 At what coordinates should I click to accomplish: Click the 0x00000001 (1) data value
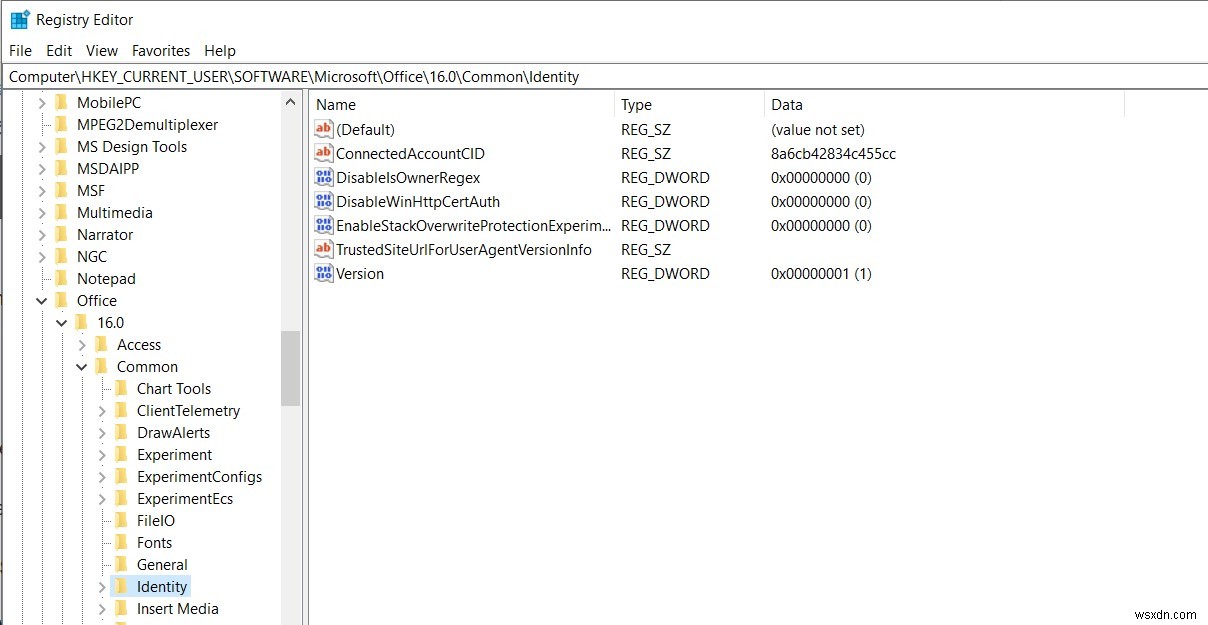[821, 273]
